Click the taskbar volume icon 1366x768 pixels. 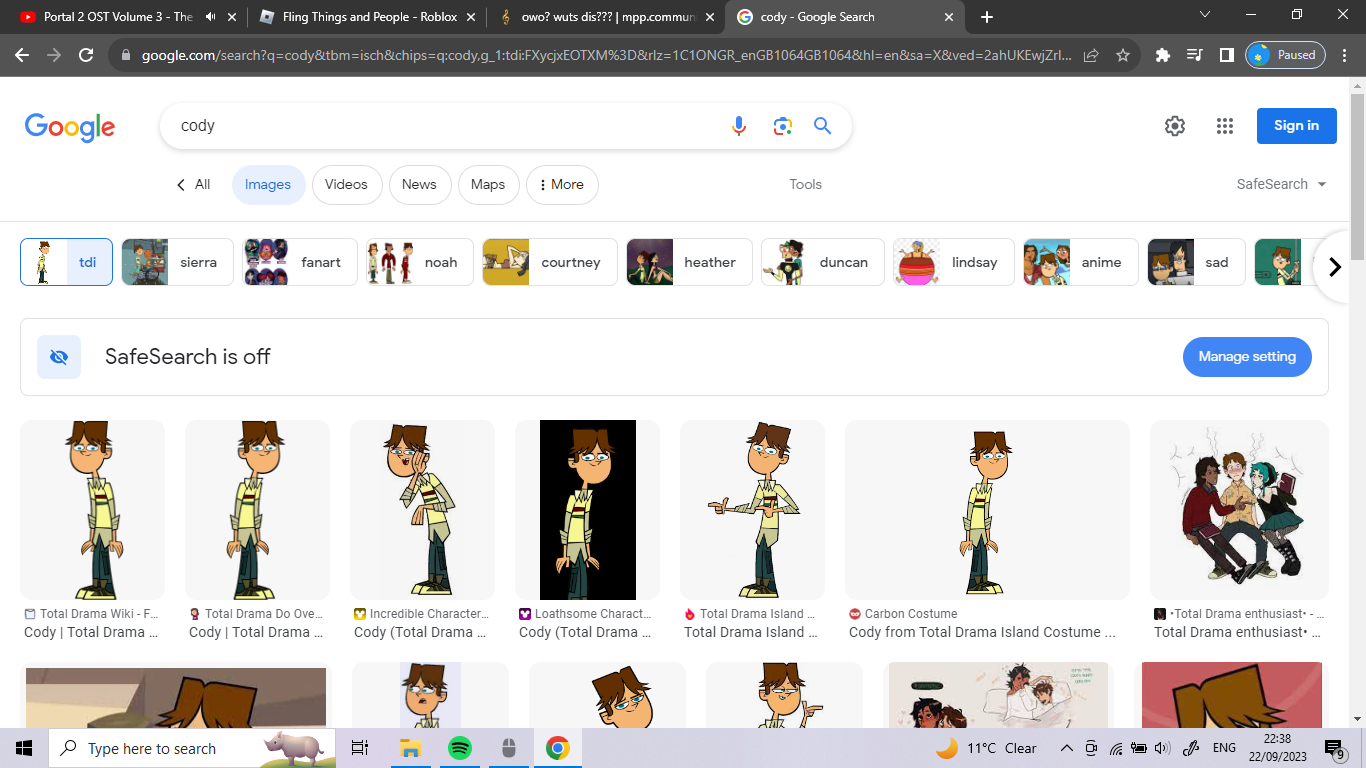coord(1162,748)
